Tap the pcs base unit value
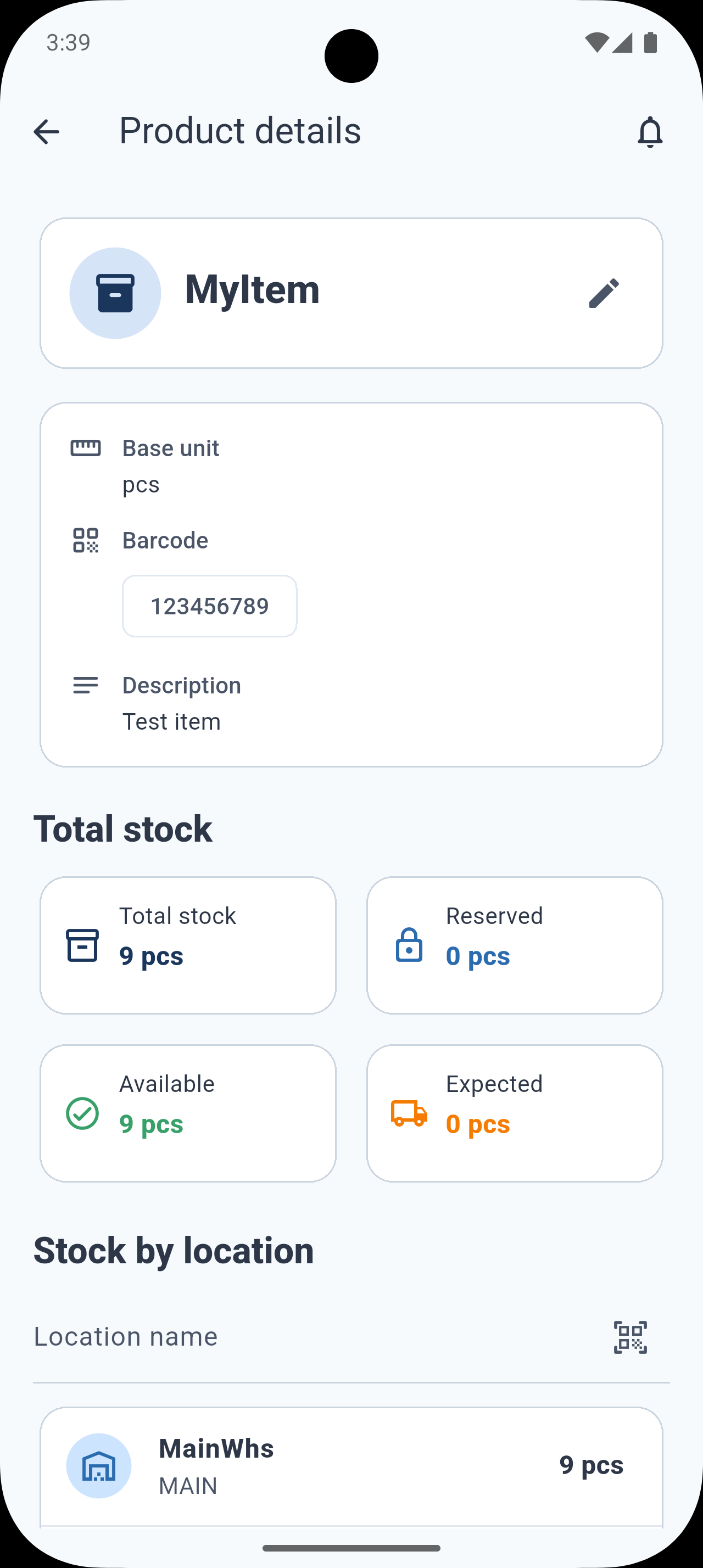Image resolution: width=703 pixels, height=1568 pixels. 141,485
